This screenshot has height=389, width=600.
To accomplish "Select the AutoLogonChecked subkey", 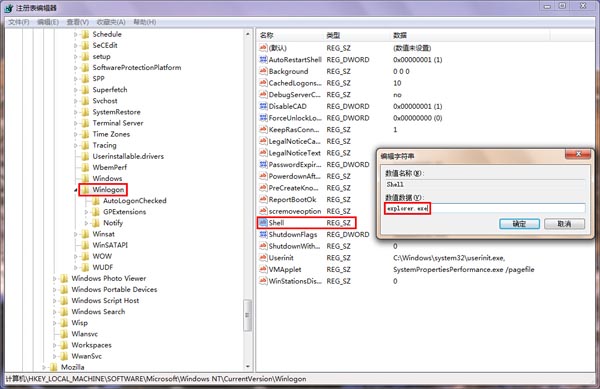I will coord(135,201).
